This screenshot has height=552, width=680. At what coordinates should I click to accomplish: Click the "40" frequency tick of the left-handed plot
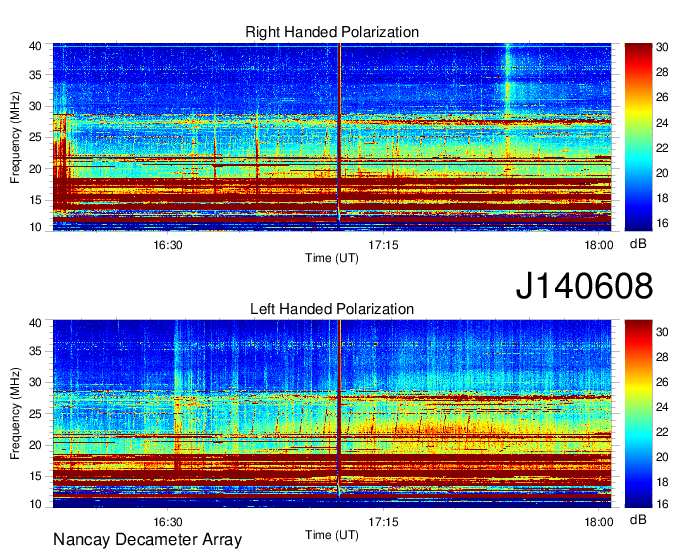pyautogui.click(x=35, y=323)
